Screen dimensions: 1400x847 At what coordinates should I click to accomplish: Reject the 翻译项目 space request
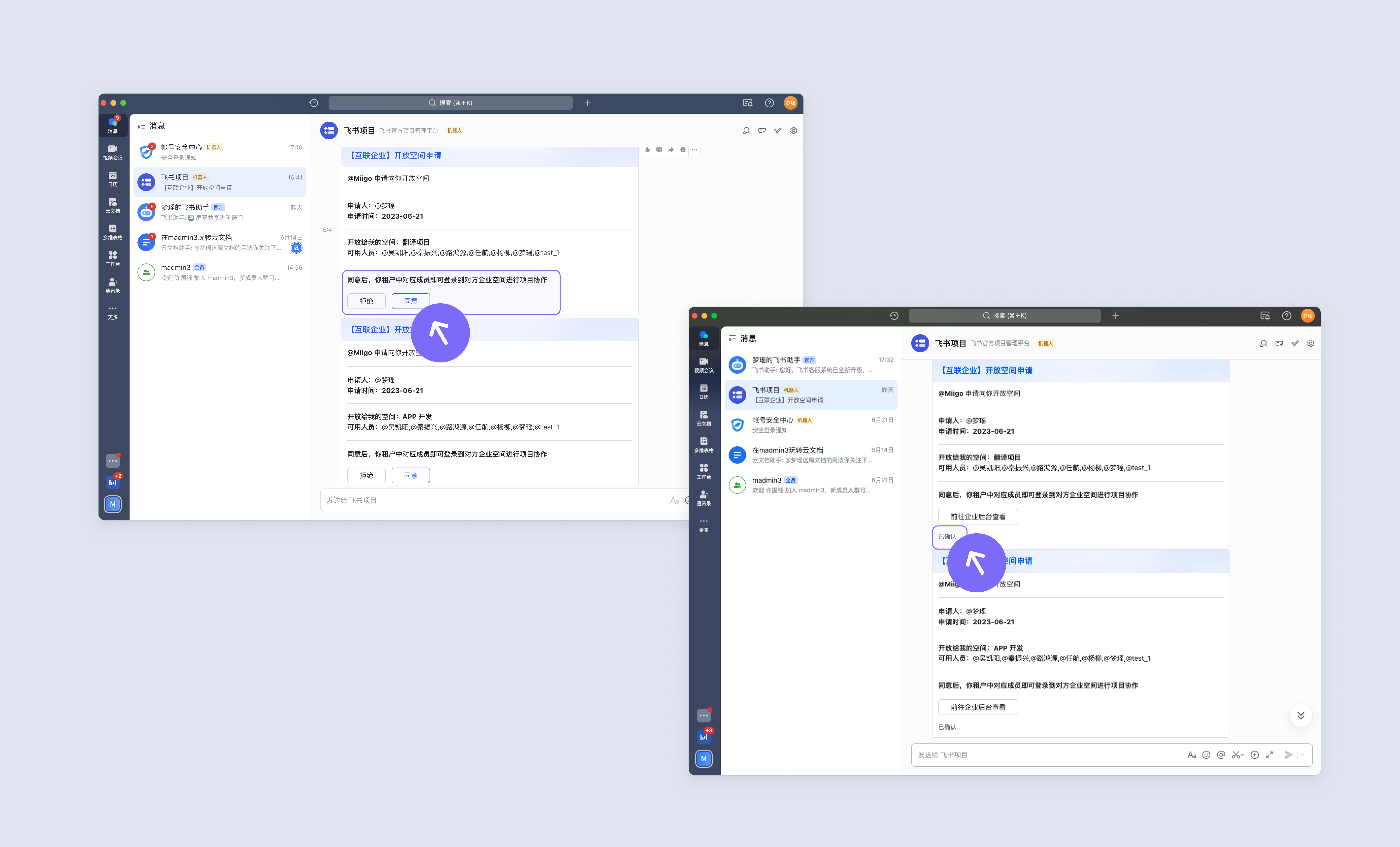click(x=367, y=301)
